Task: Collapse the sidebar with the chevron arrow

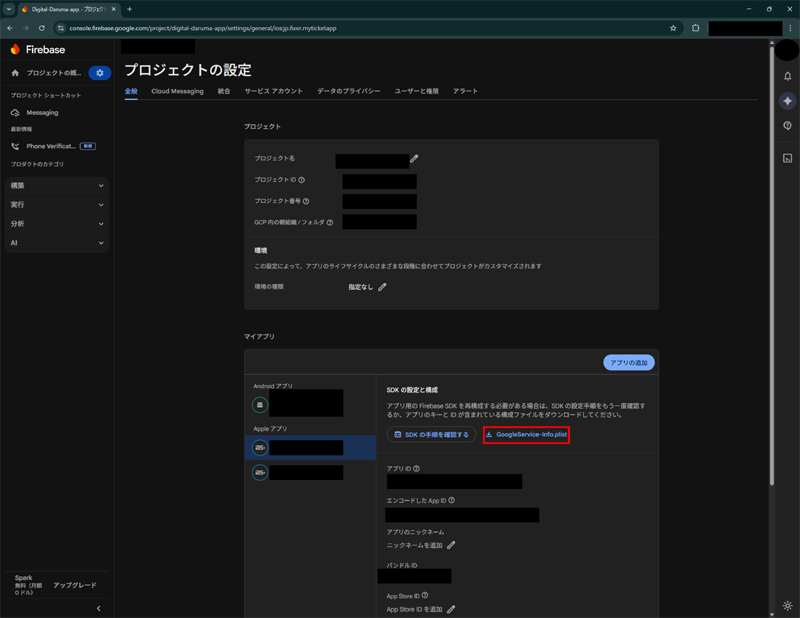Action: coord(98,608)
